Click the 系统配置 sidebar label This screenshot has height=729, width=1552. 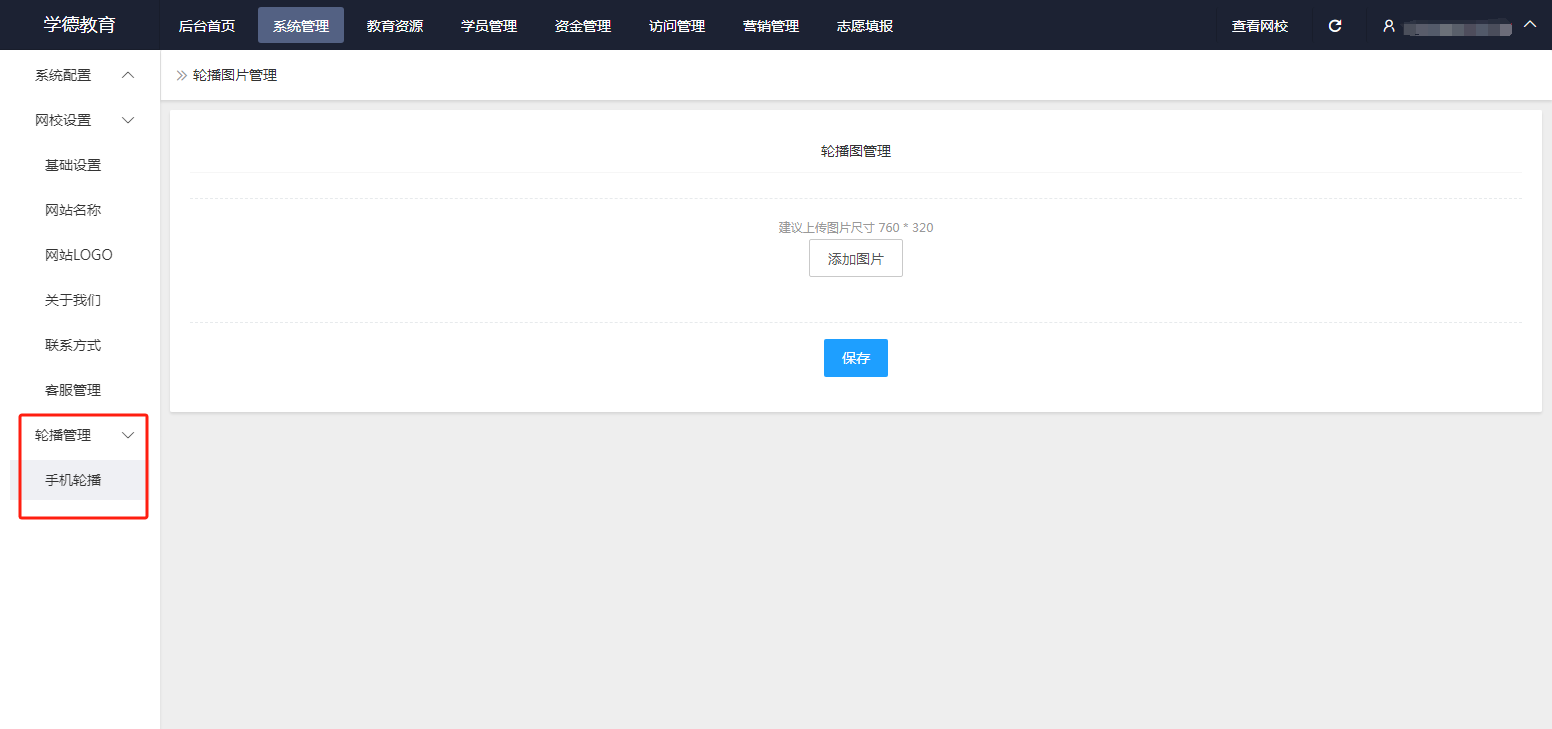pos(63,75)
